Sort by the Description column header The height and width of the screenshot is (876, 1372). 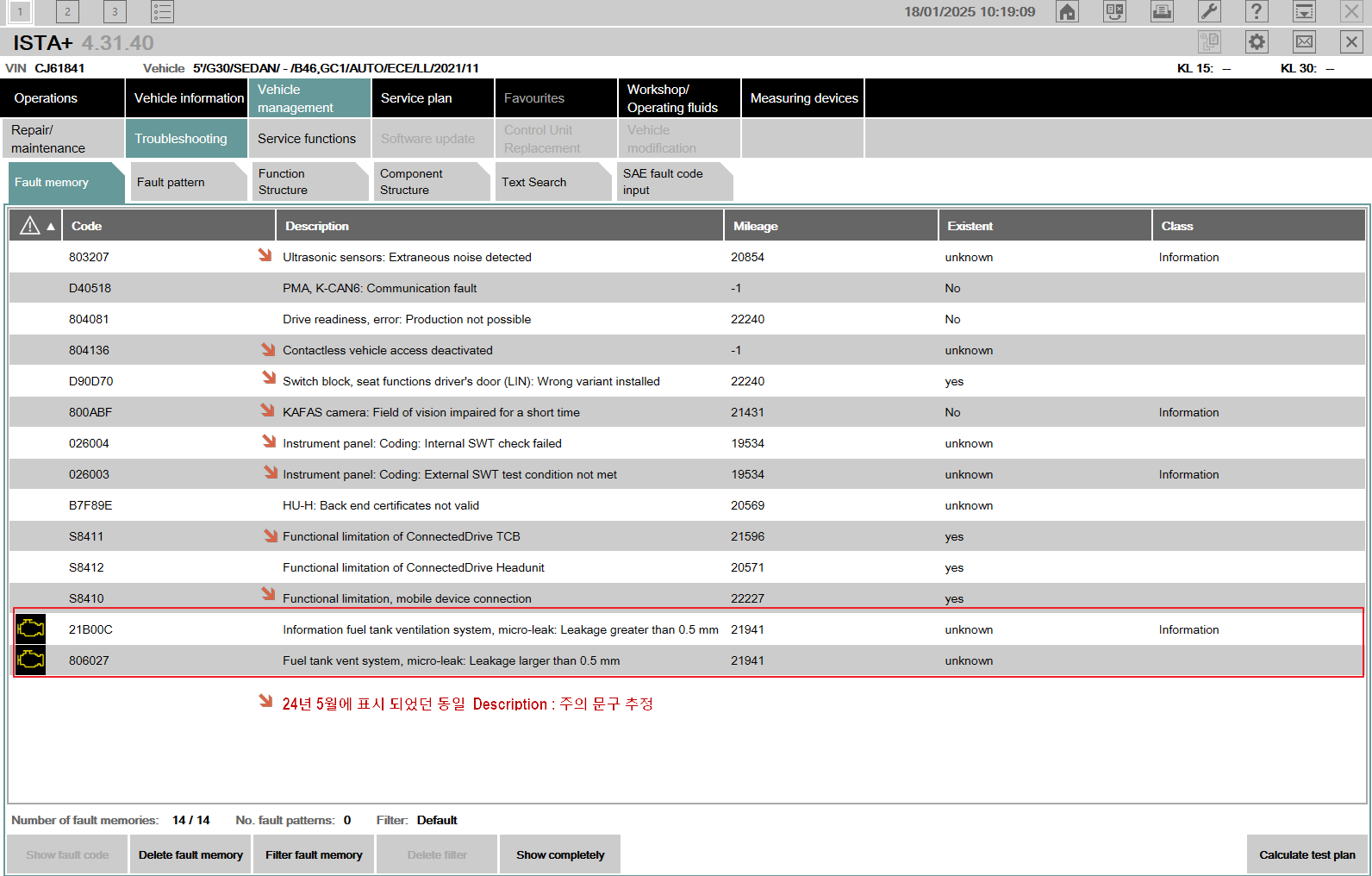(x=500, y=226)
